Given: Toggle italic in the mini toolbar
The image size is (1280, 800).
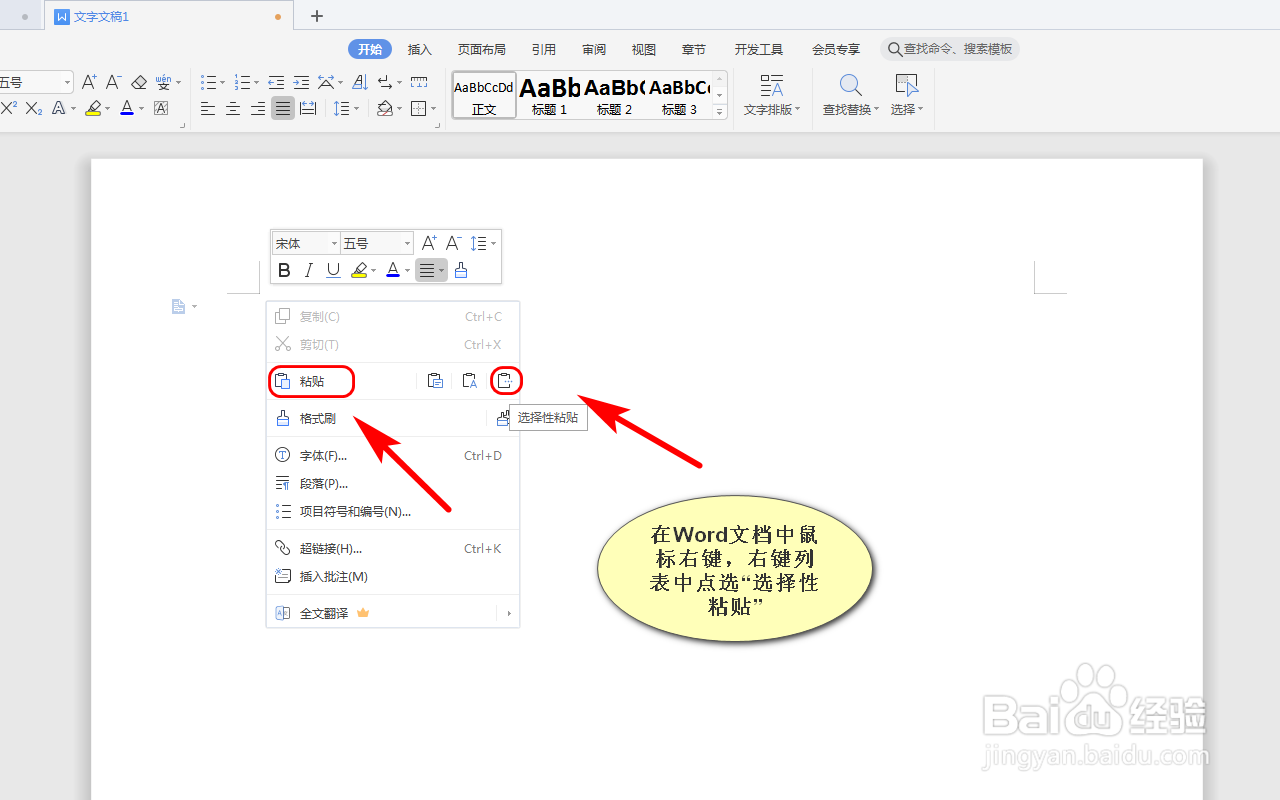Looking at the screenshot, I should 309,270.
